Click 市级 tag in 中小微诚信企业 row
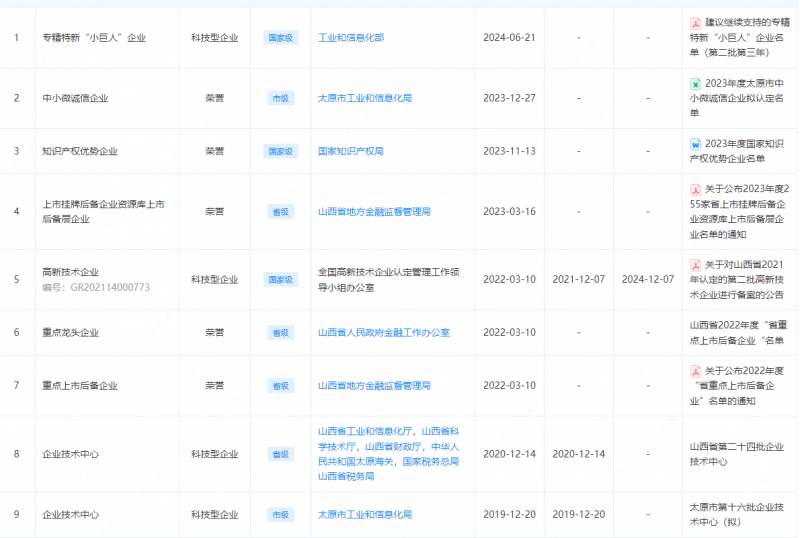 click(x=280, y=98)
